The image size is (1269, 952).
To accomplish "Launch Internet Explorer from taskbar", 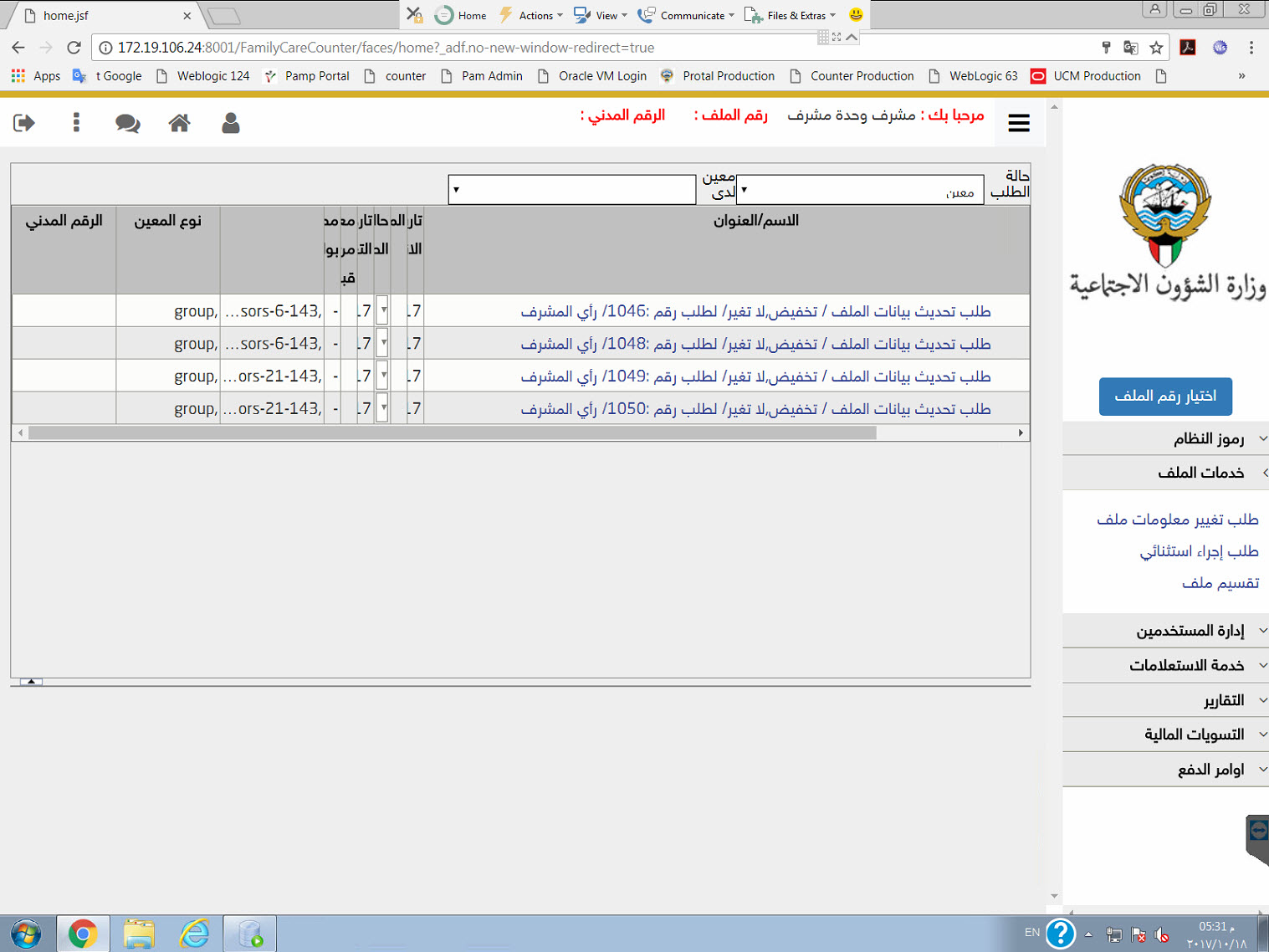I will coord(195,934).
